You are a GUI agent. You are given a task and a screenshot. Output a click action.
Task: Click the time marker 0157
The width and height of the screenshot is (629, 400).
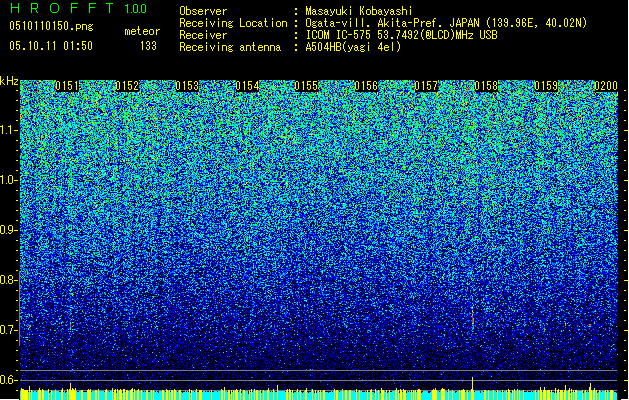point(426,86)
